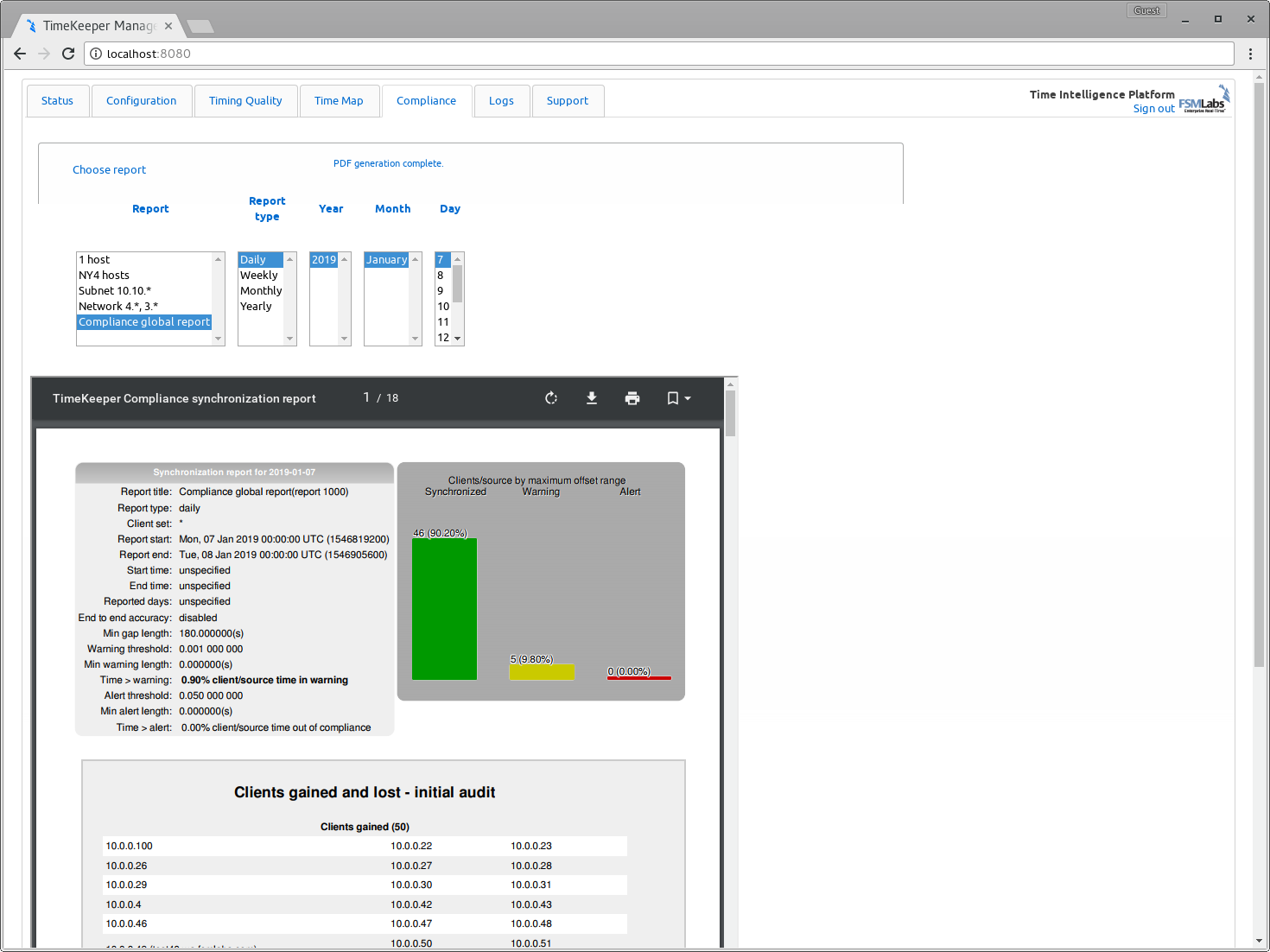Reload the page
Viewport: 1270px width, 952px height.
68,54
